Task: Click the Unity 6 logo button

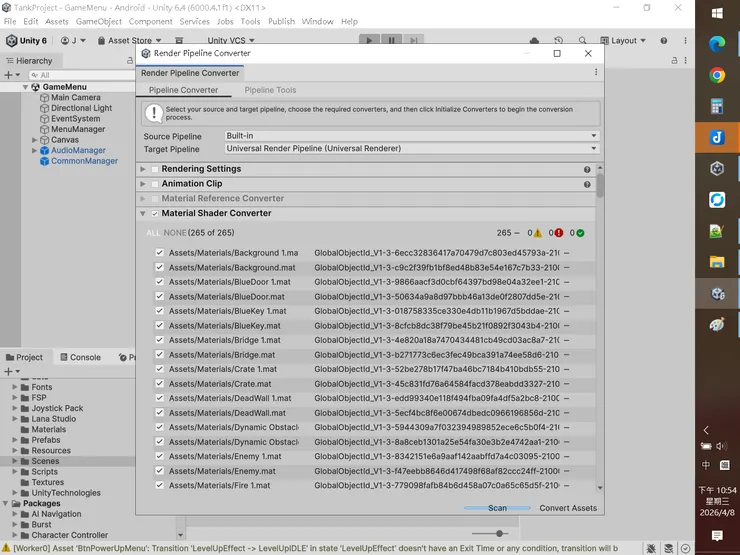Action: 26,41
